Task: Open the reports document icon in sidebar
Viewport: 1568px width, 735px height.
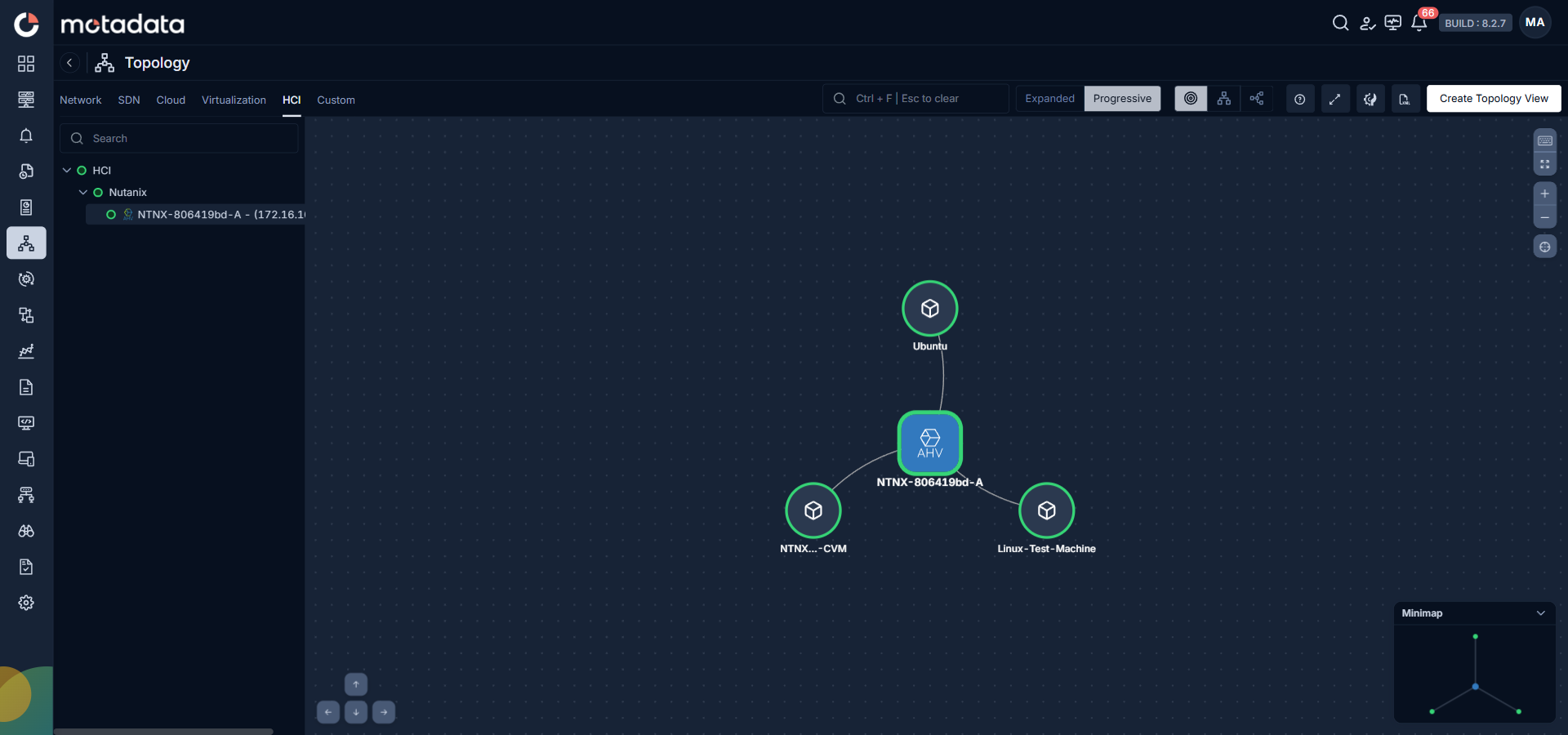Action: click(26, 387)
